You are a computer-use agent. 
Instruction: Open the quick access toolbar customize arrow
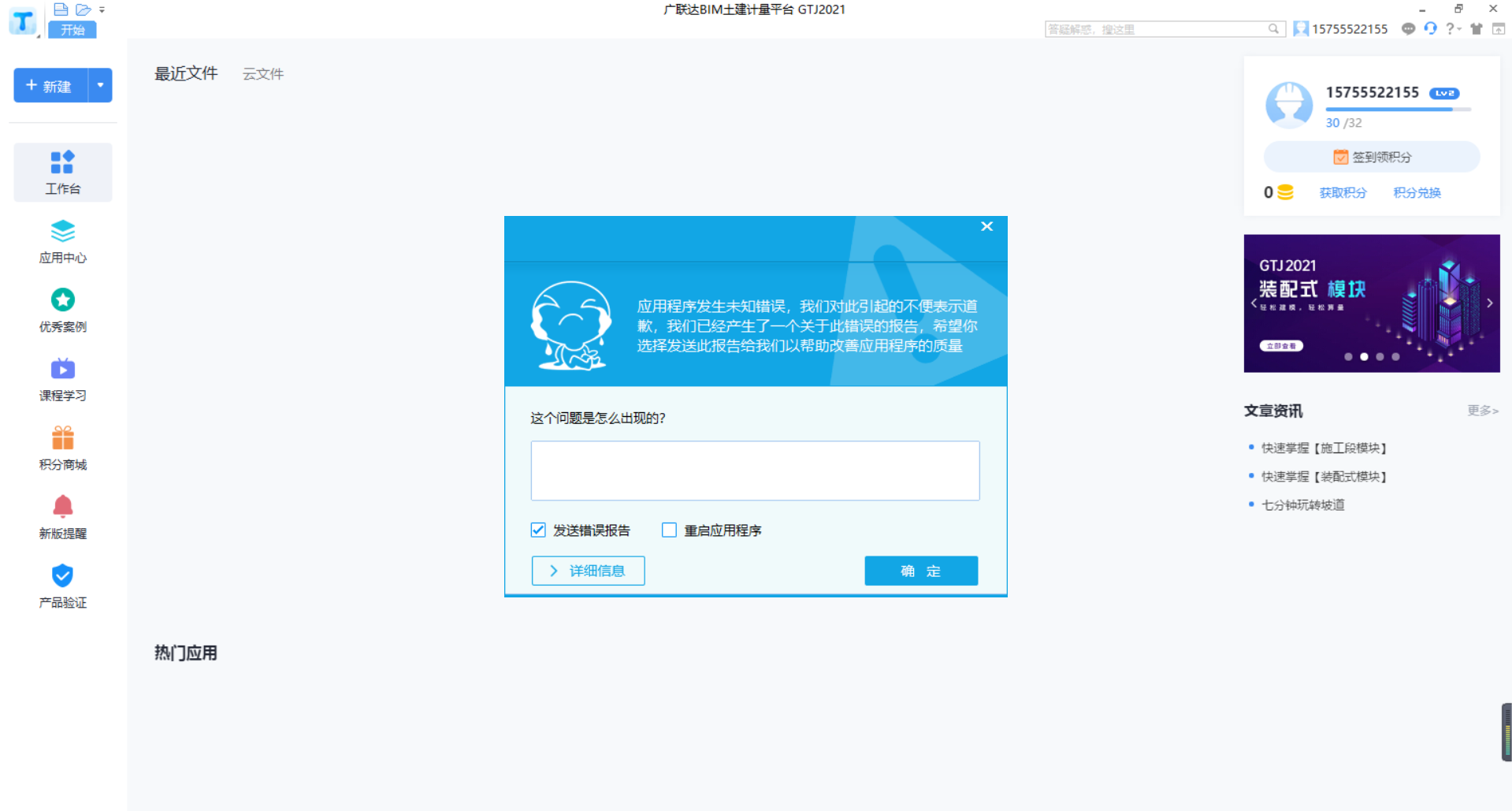[102, 10]
